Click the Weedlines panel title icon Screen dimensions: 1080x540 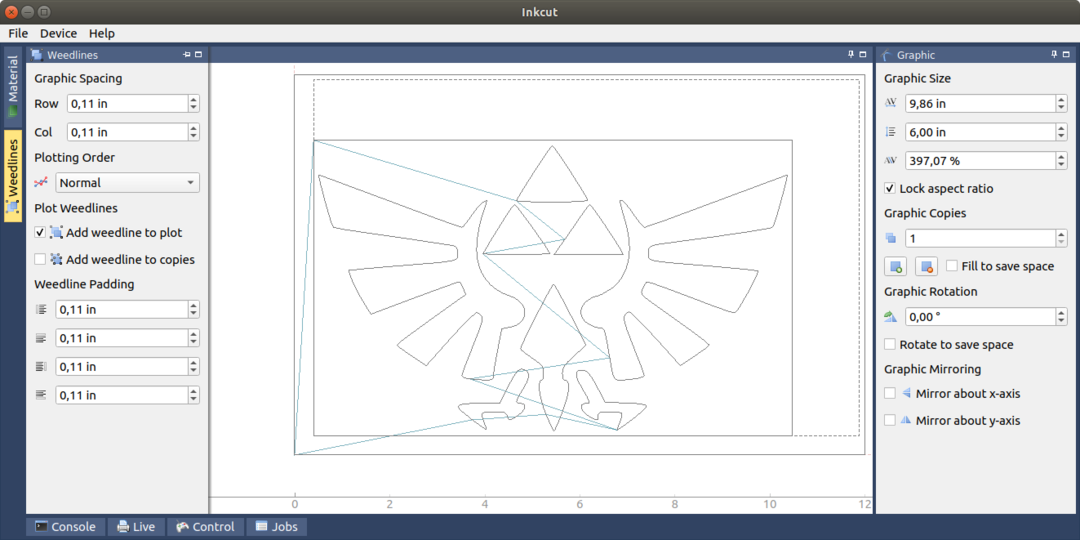[x=37, y=54]
